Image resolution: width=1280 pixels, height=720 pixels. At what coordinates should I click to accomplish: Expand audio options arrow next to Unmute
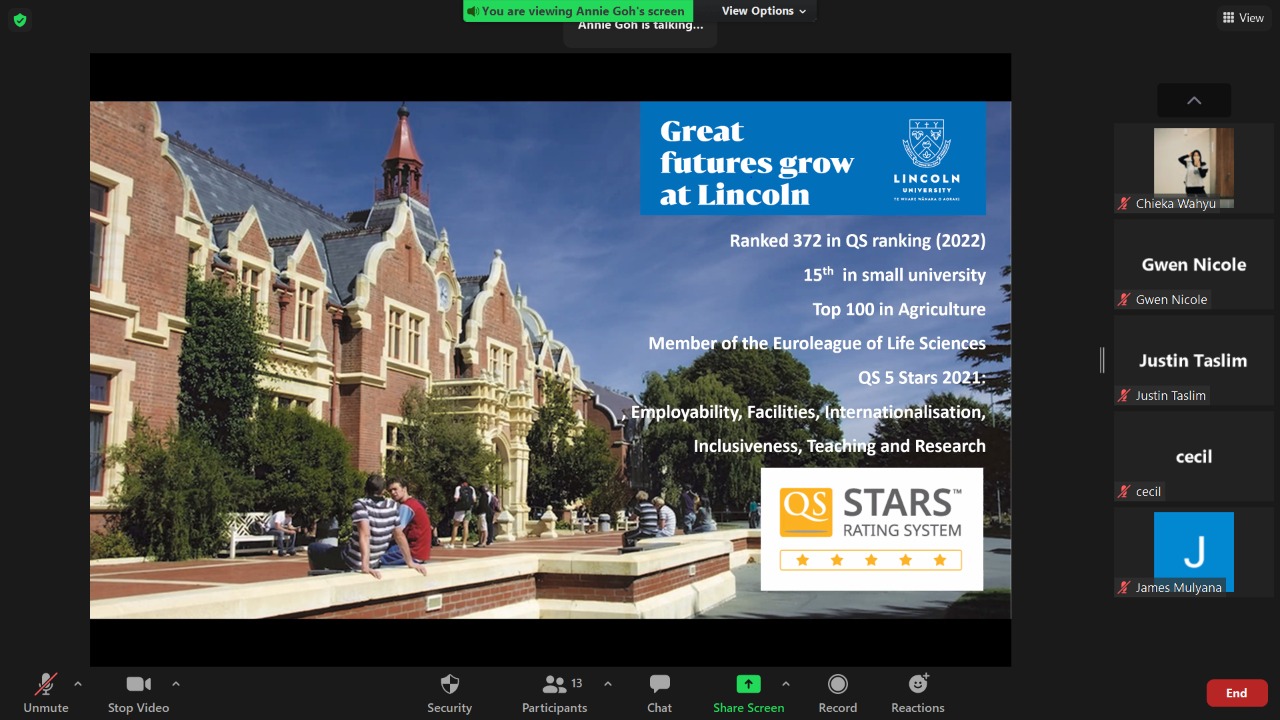click(x=78, y=684)
